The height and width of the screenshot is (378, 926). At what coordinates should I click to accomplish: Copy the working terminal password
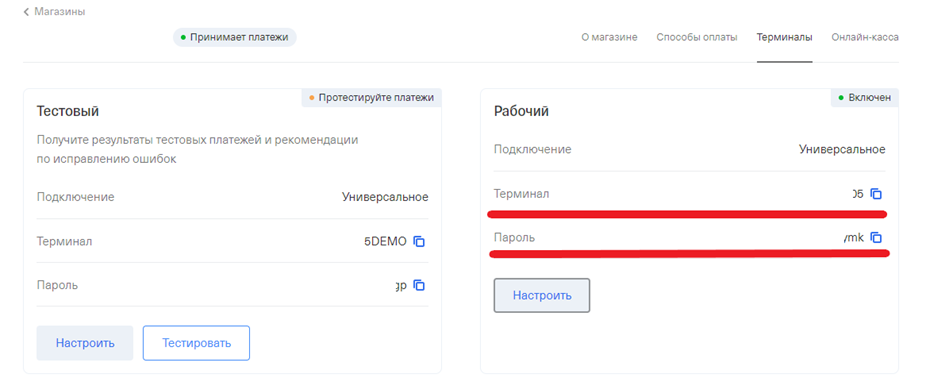[876, 237]
